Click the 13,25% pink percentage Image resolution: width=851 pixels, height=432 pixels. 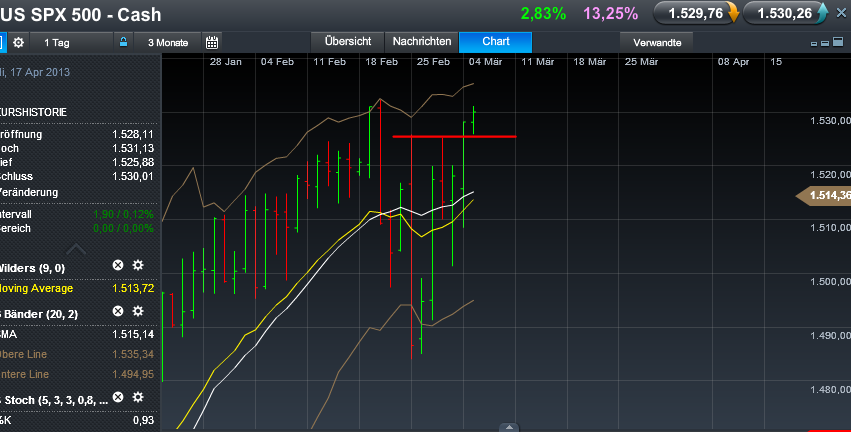click(611, 14)
